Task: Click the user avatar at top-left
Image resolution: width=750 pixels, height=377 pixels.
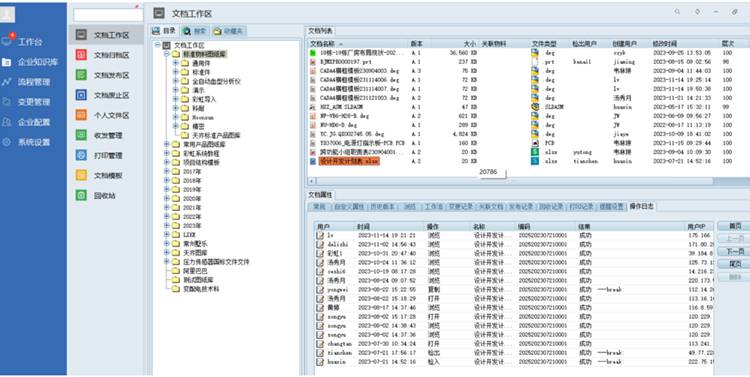Action: [x=7, y=14]
